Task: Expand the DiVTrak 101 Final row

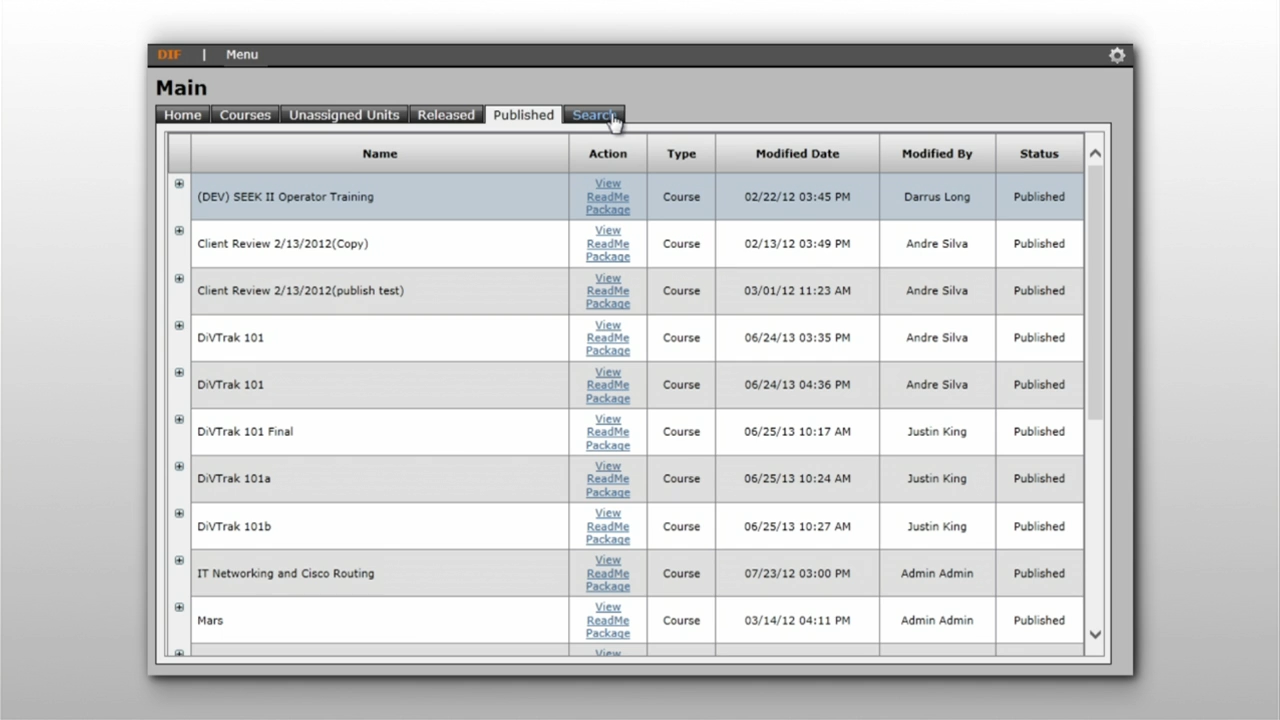Action: pos(179,420)
